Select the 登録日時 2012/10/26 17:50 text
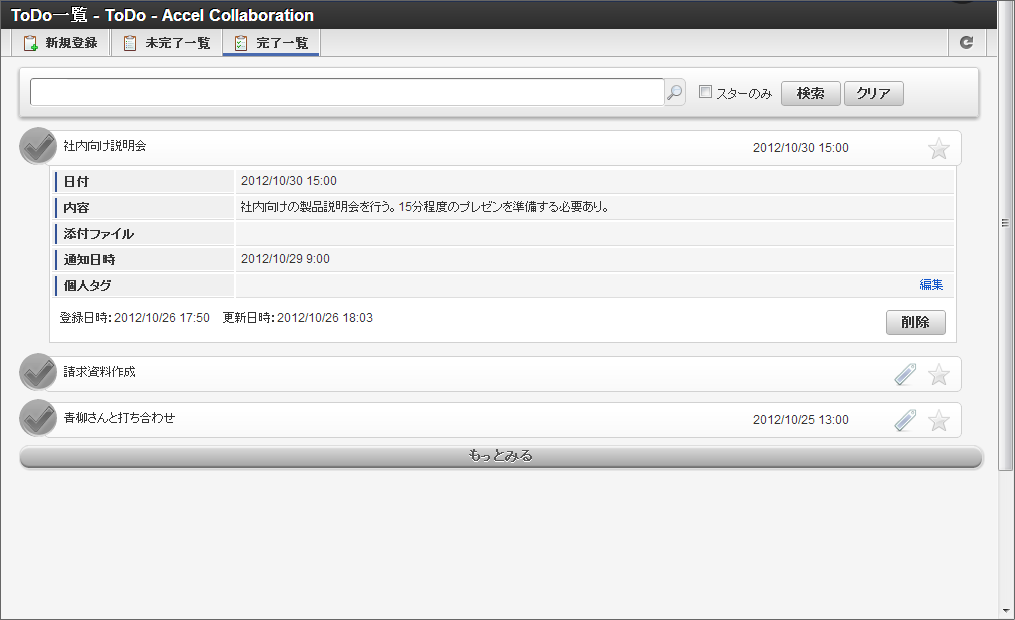 pyautogui.click(x=135, y=318)
